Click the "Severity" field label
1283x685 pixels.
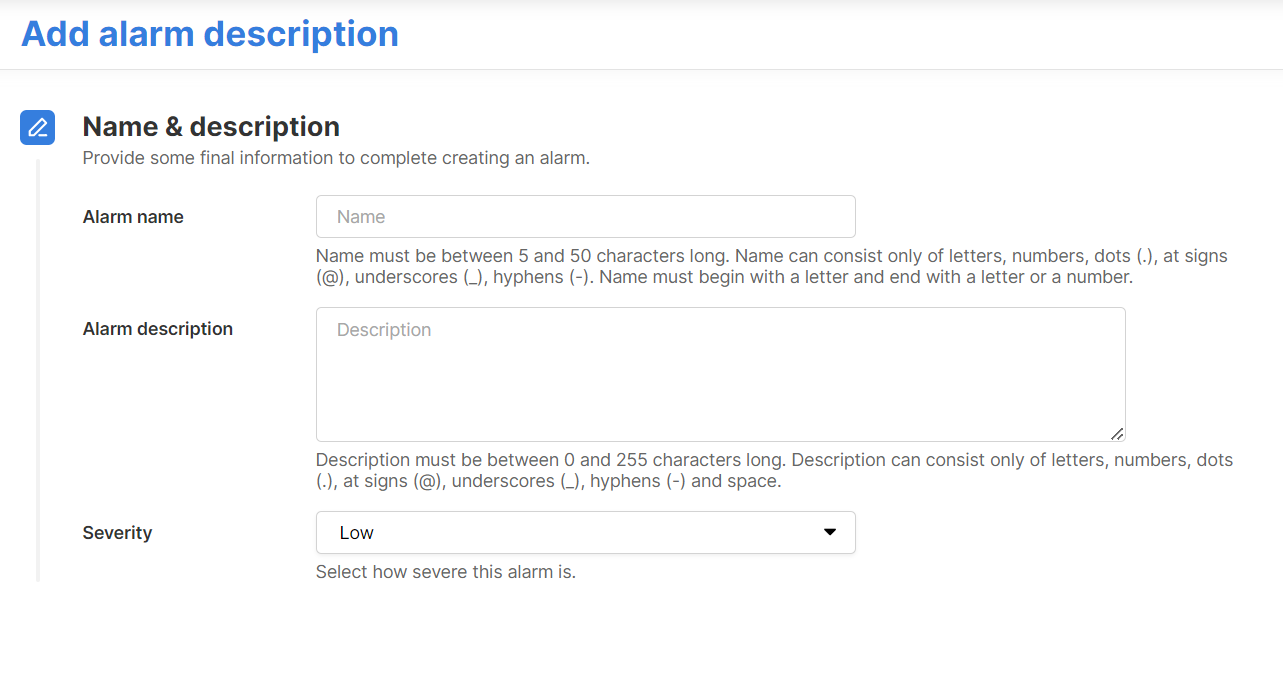click(117, 533)
